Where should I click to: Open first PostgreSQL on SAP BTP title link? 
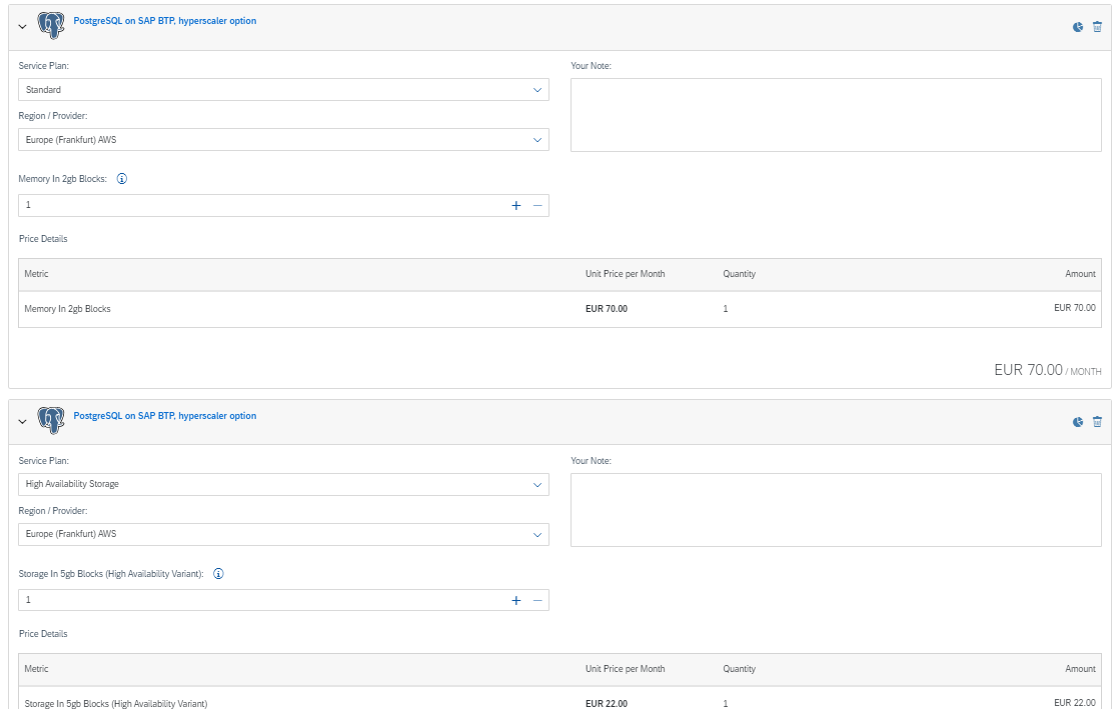coord(165,21)
